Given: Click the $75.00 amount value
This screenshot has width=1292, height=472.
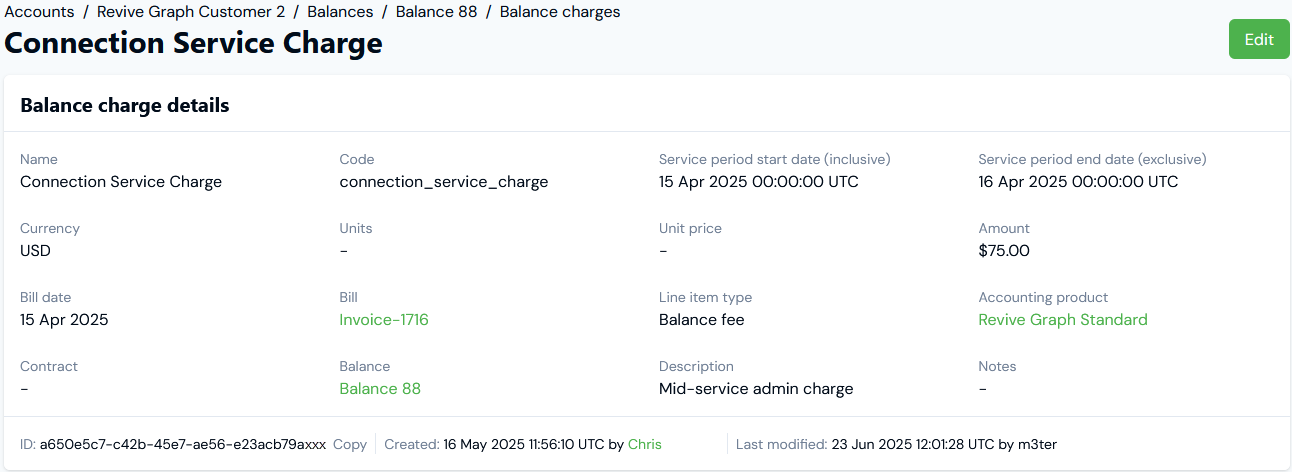Looking at the screenshot, I should (x=1003, y=251).
